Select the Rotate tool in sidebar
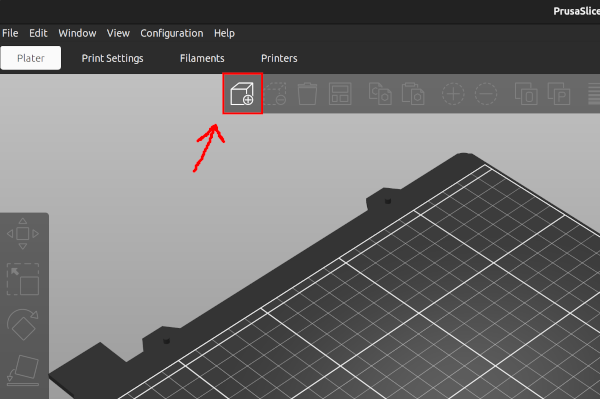Viewport: 600px width, 399px height. (23, 324)
